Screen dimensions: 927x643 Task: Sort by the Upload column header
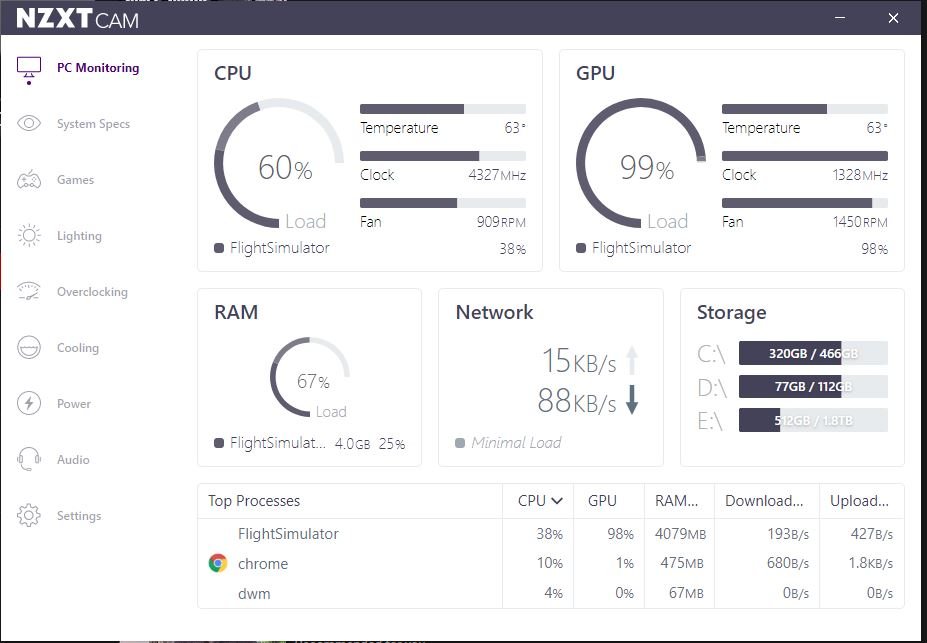tap(859, 501)
